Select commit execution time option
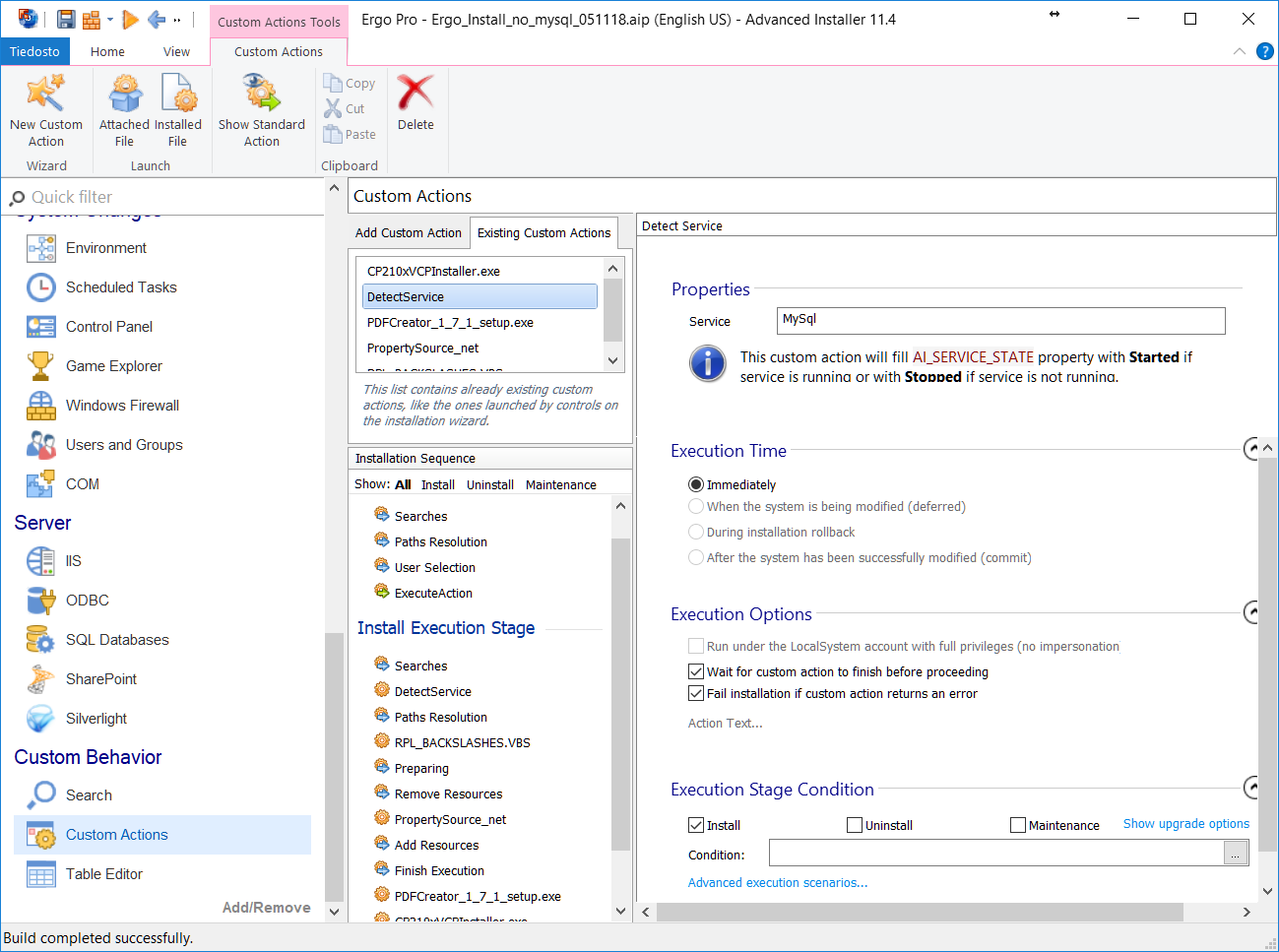This screenshot has width=1279, height=952. click(x=696, y=557)
